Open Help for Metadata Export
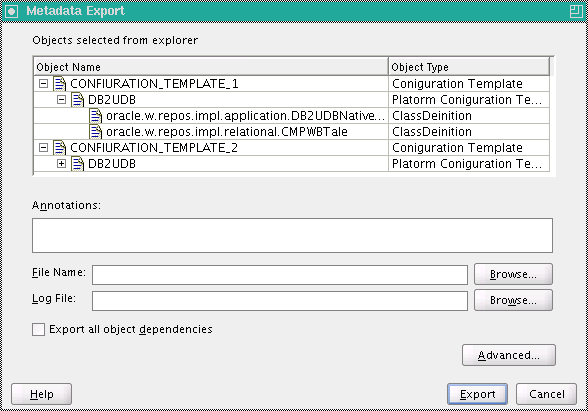588x411 pixels. click(42, 394)
